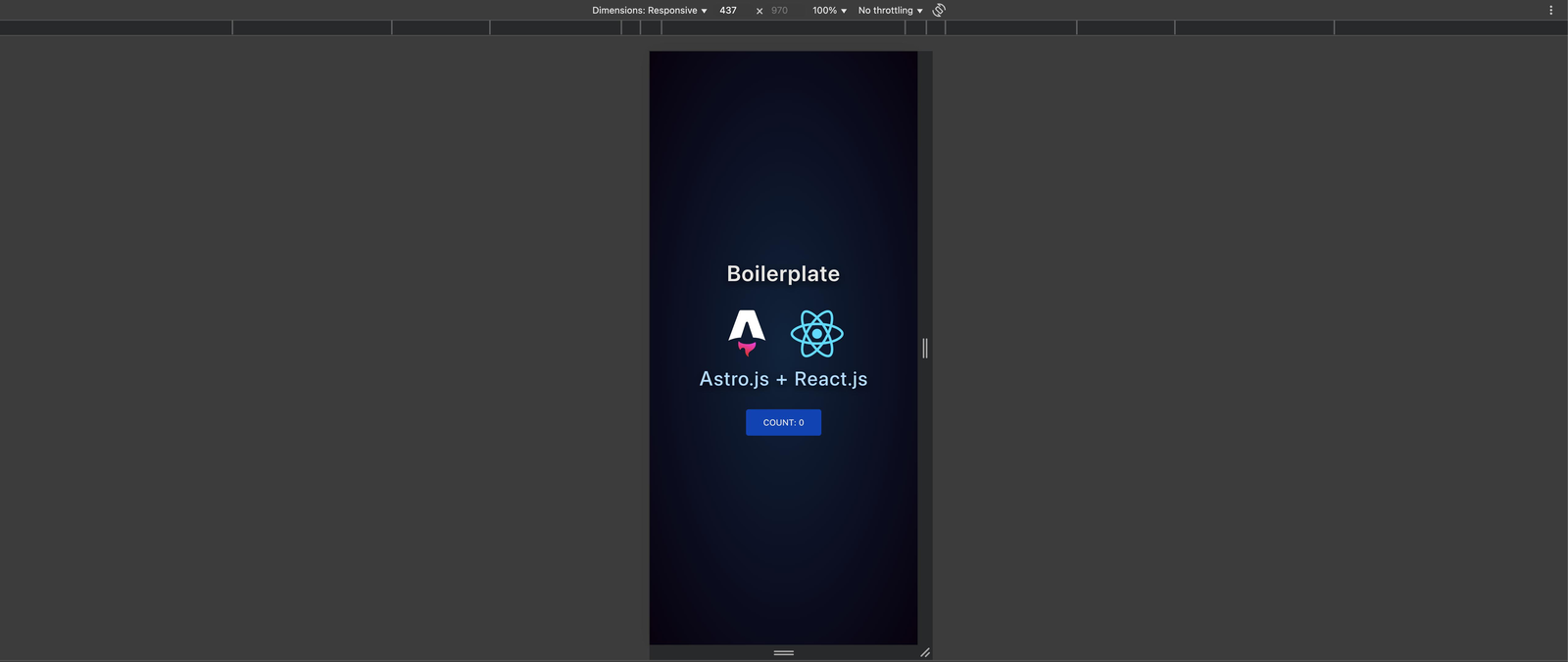Click the React atom logo
The width and height of the screenshot is (1568, 662).
(x=817, y=334)
